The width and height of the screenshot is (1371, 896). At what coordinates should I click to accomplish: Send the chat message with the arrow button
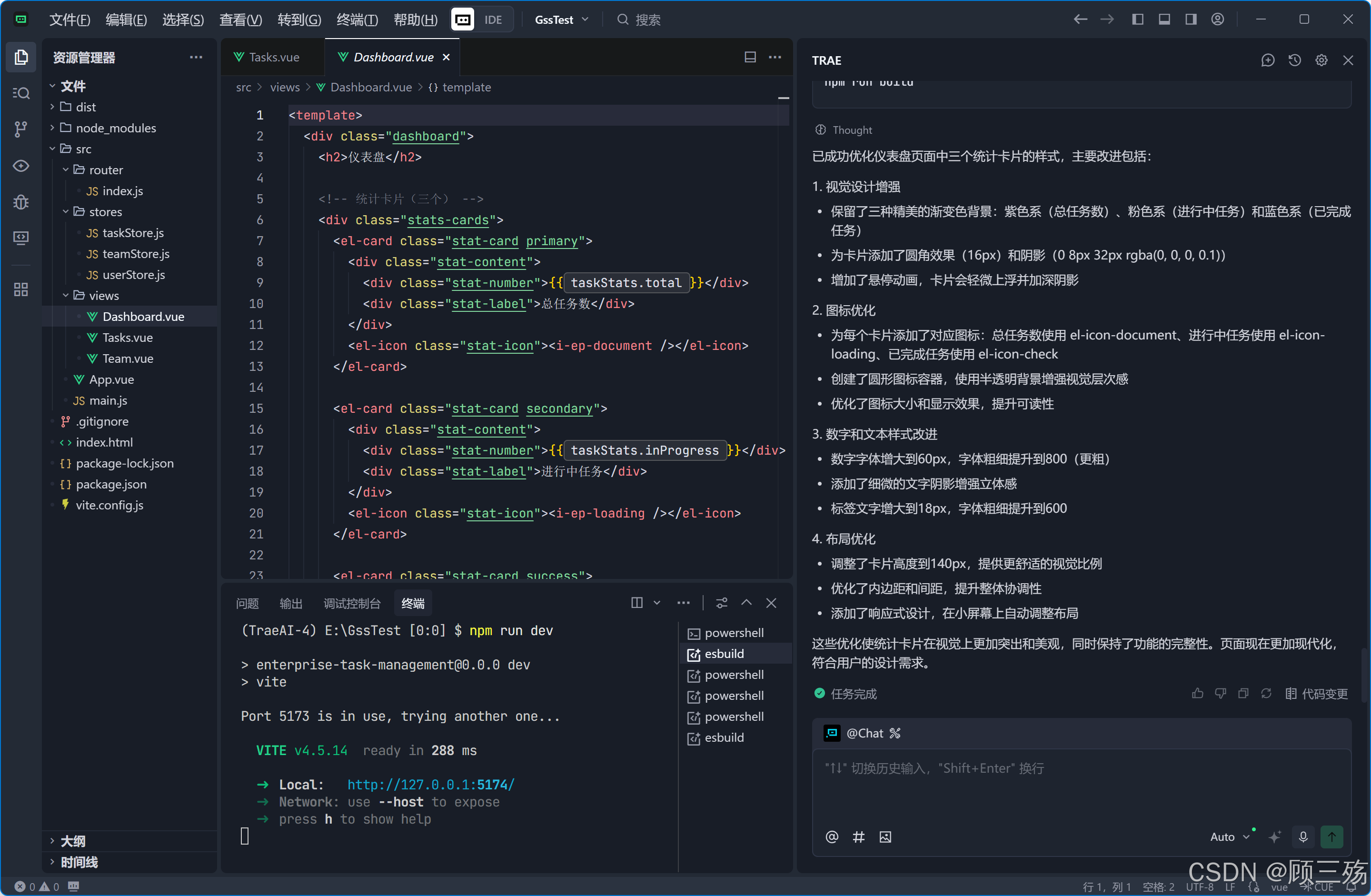click(1331, 836)
